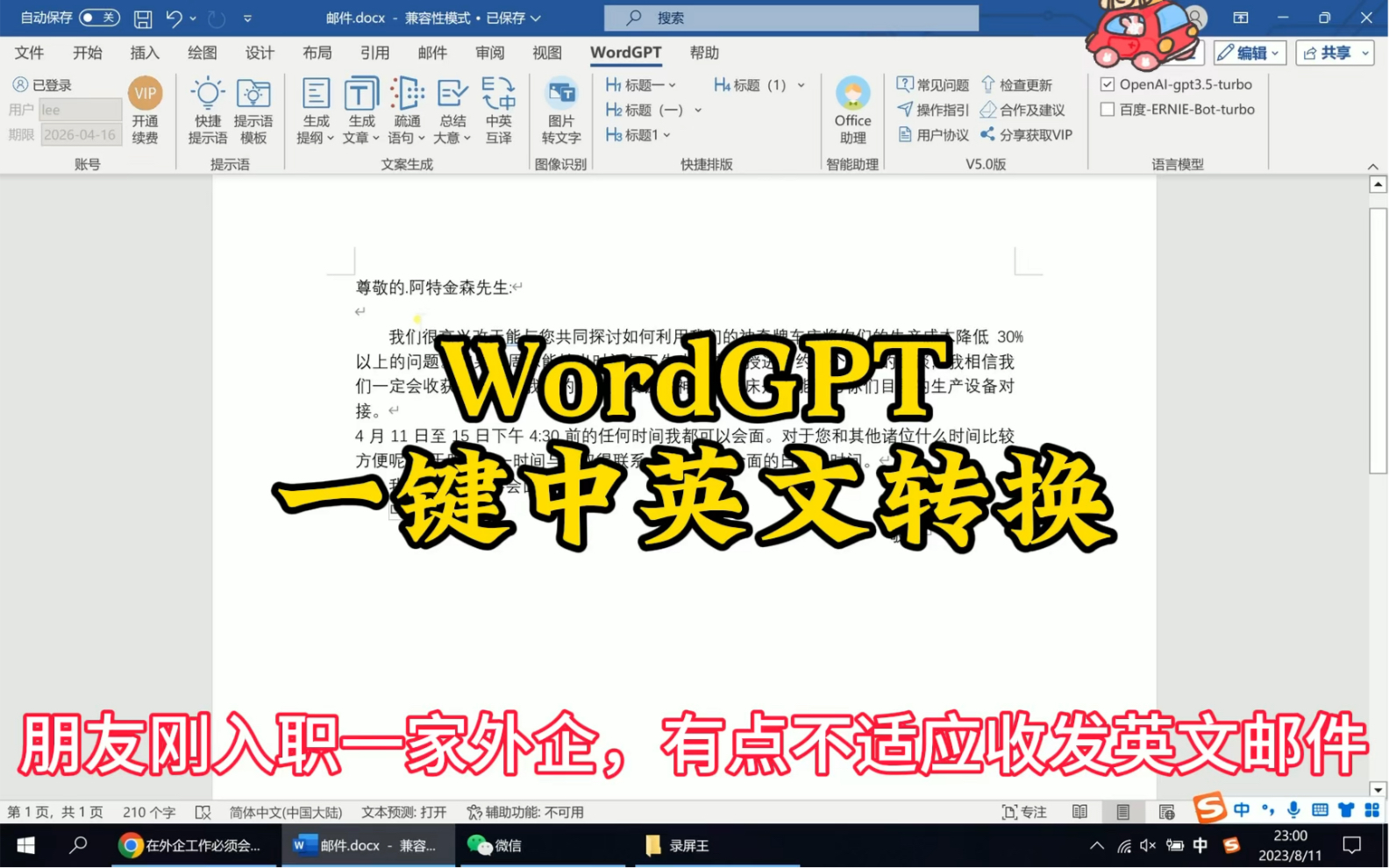Open the notification center icon
The width and height of the screenshot is (1389, 868).
[x=1352, y=846]
